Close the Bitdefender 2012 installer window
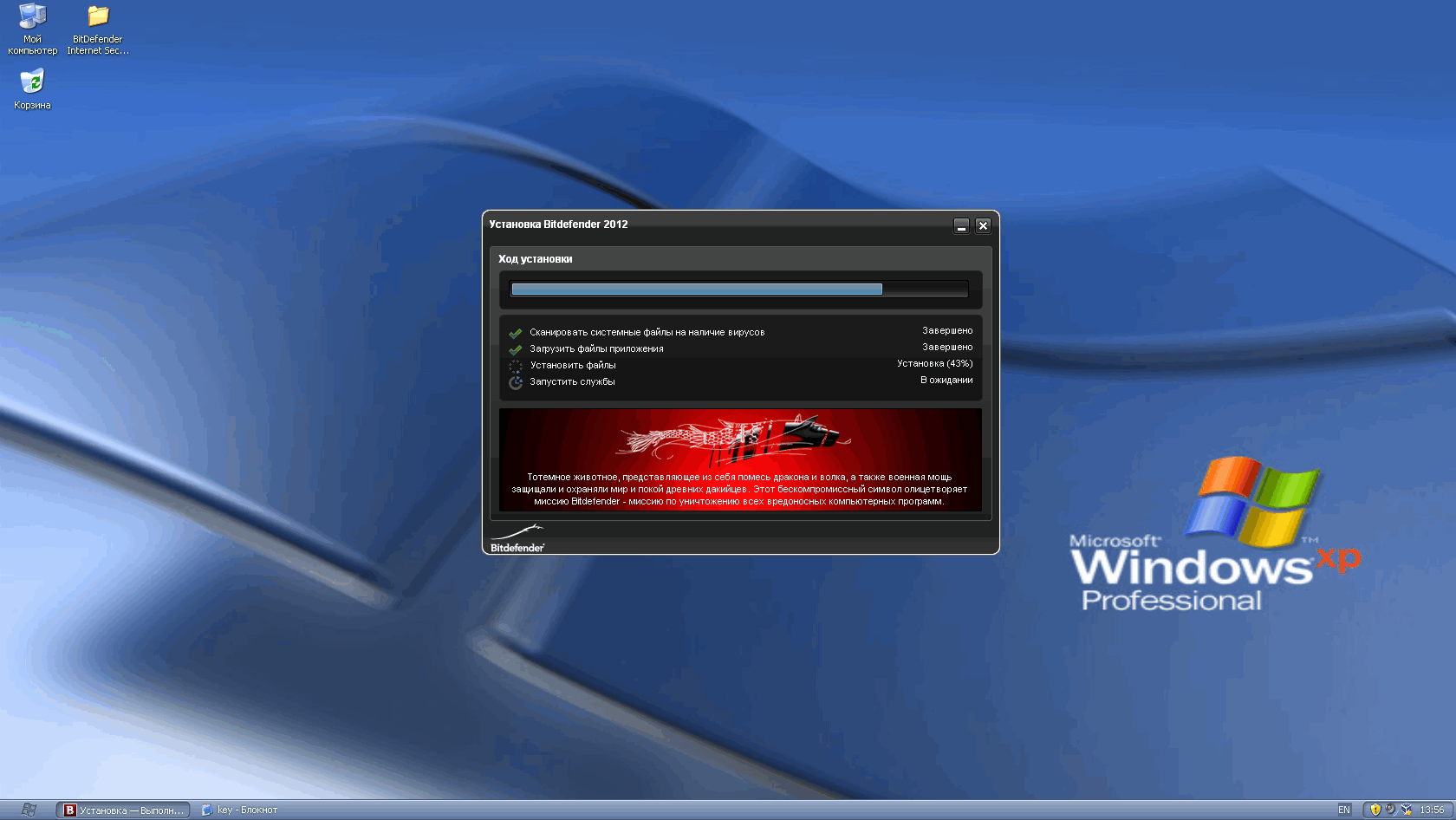This screenshot has width=1456, height=820. coord(983,225)
